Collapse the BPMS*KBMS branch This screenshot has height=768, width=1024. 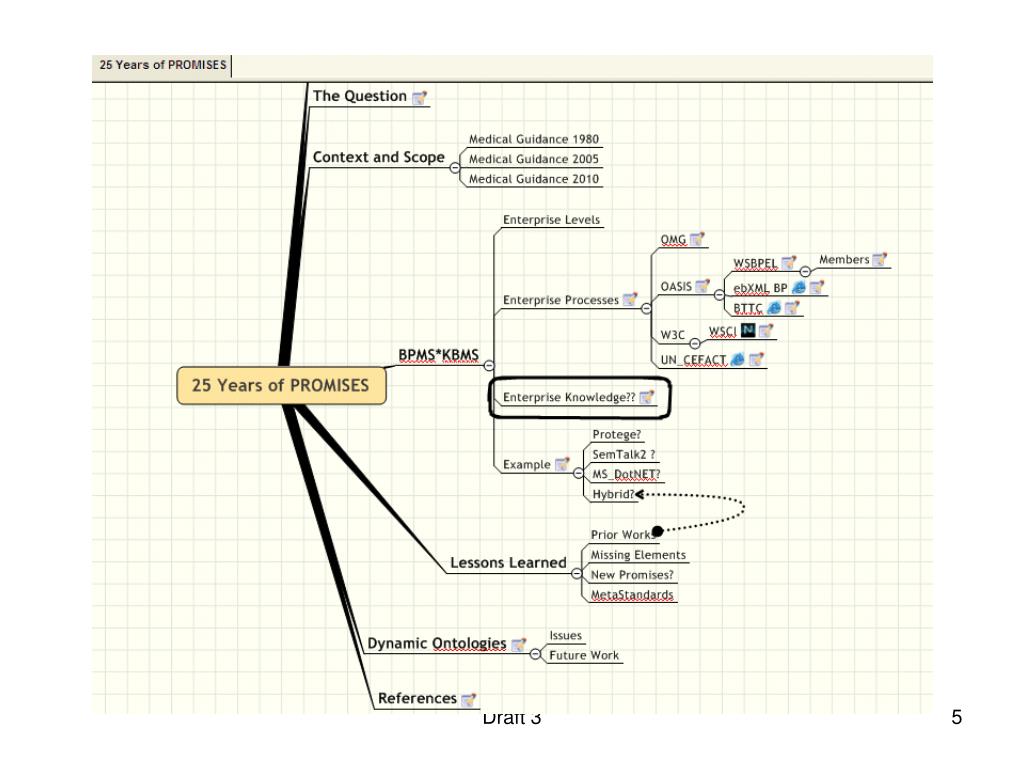point(488,366)
